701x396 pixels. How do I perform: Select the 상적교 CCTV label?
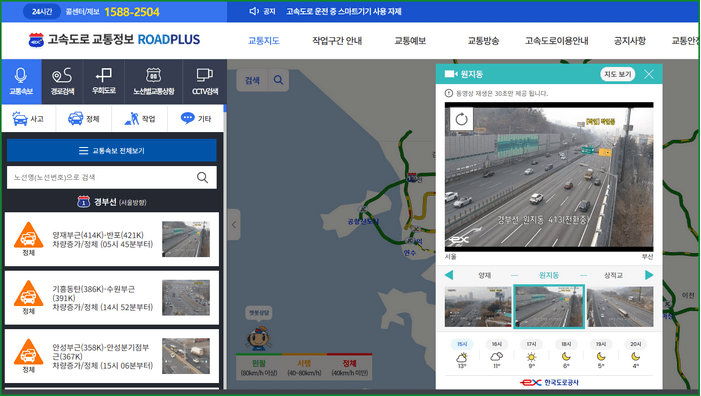613,275
